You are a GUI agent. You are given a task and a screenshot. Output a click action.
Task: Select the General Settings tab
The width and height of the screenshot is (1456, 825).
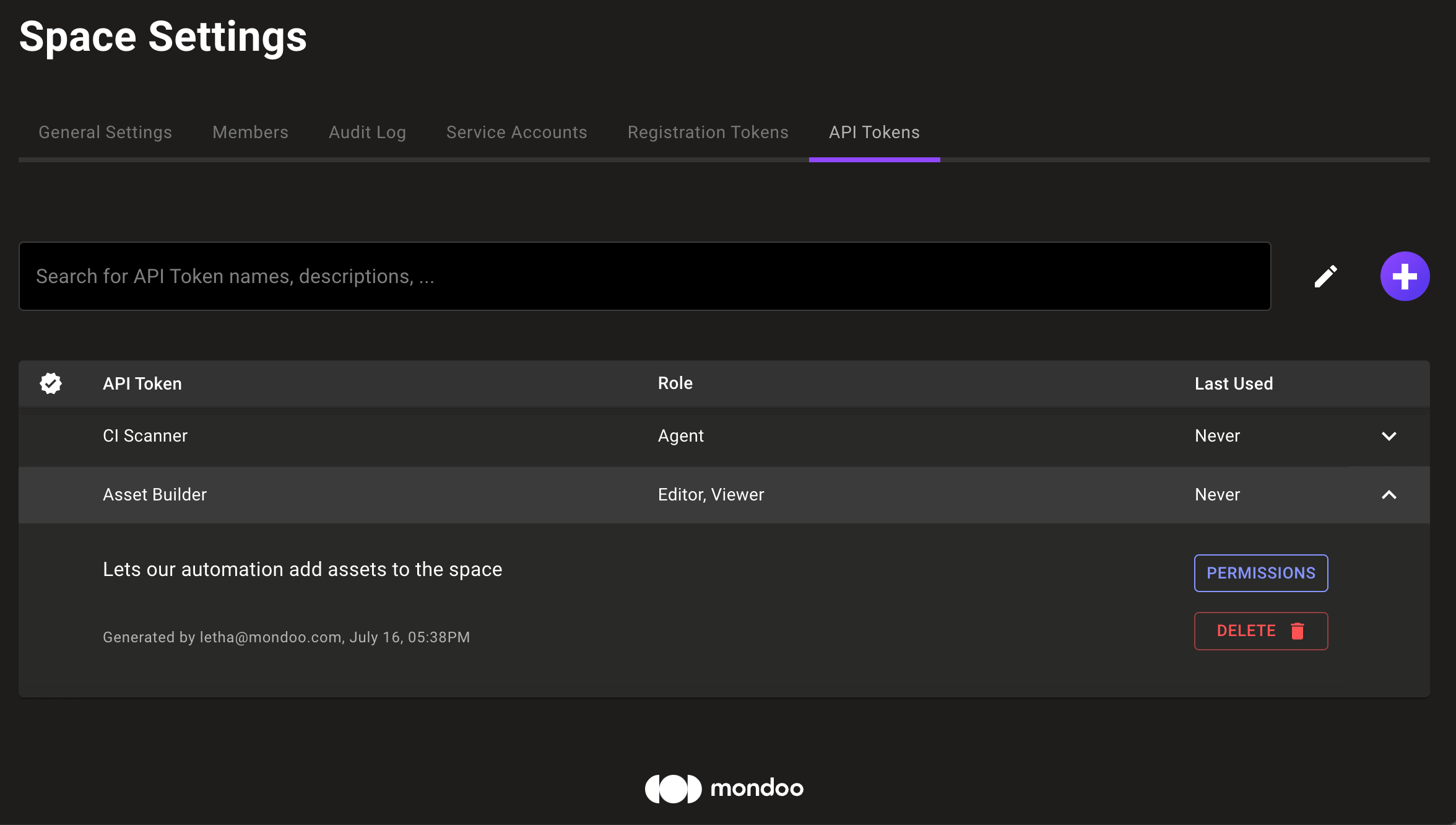[105, 132]
